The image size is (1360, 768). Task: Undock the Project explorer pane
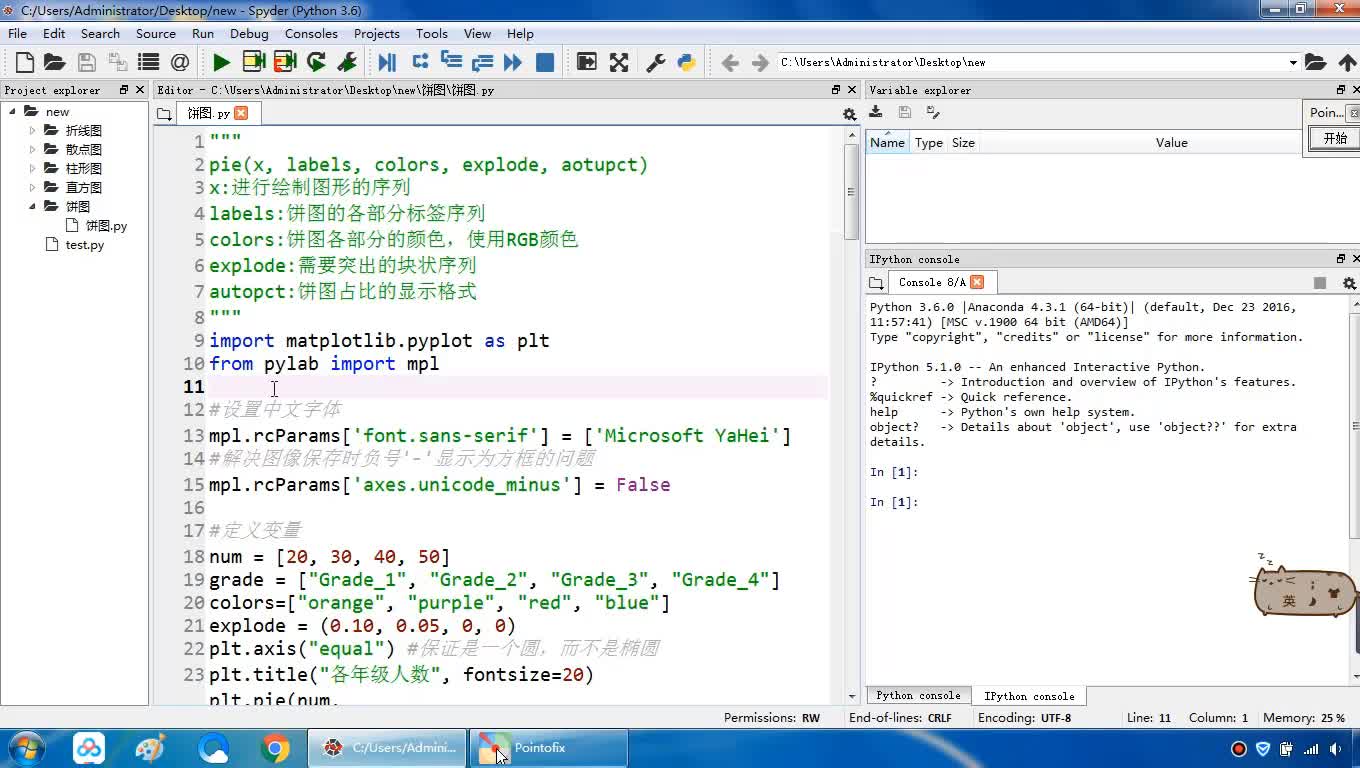[124, 90]
